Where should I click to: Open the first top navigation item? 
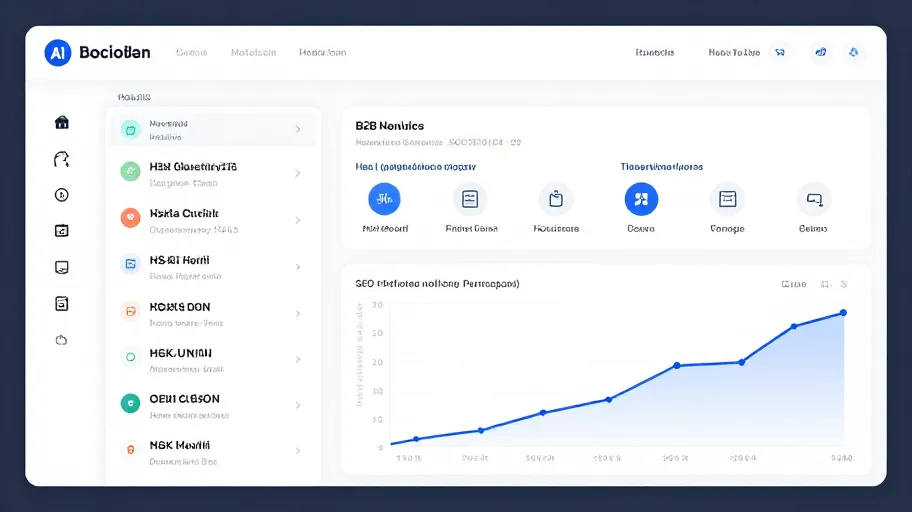click(191, 52)
